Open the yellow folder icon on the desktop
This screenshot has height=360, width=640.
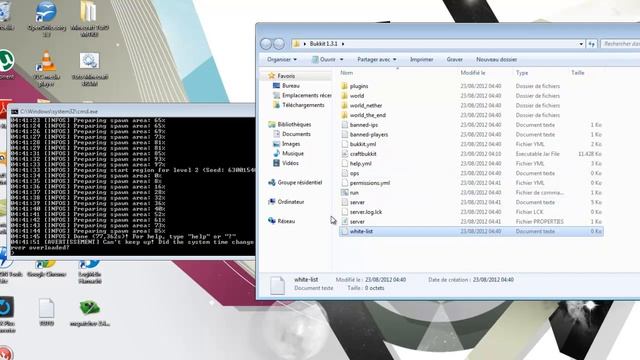click(x=89, y=18)
